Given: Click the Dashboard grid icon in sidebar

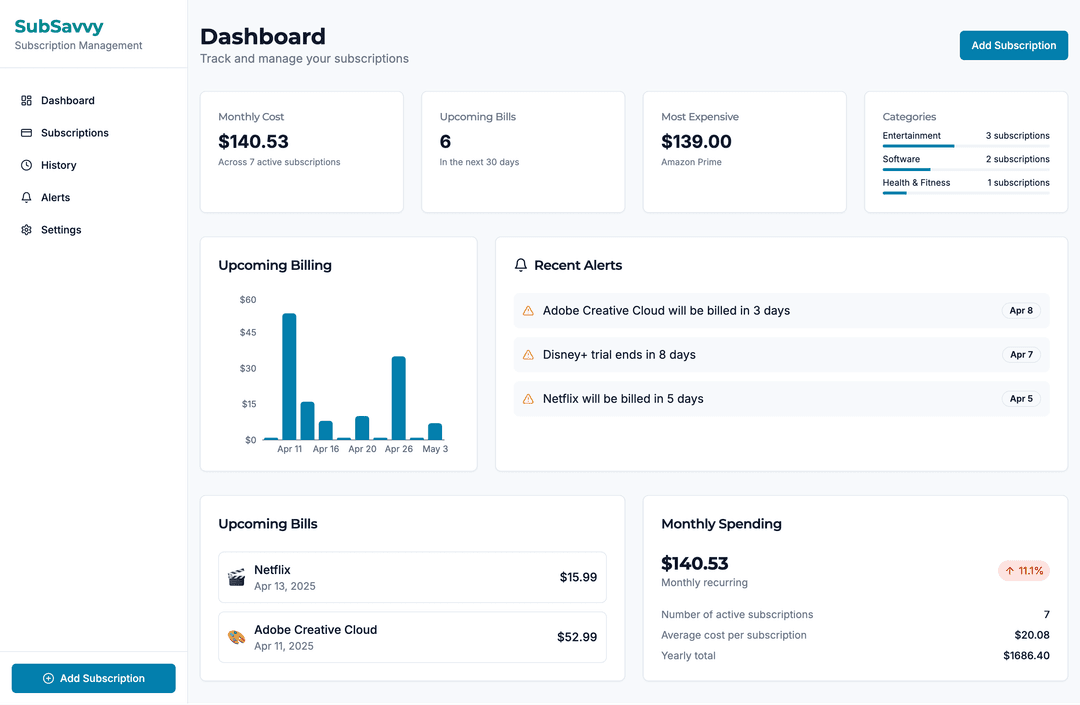Looking at the screenshot, I should [27, 101].
